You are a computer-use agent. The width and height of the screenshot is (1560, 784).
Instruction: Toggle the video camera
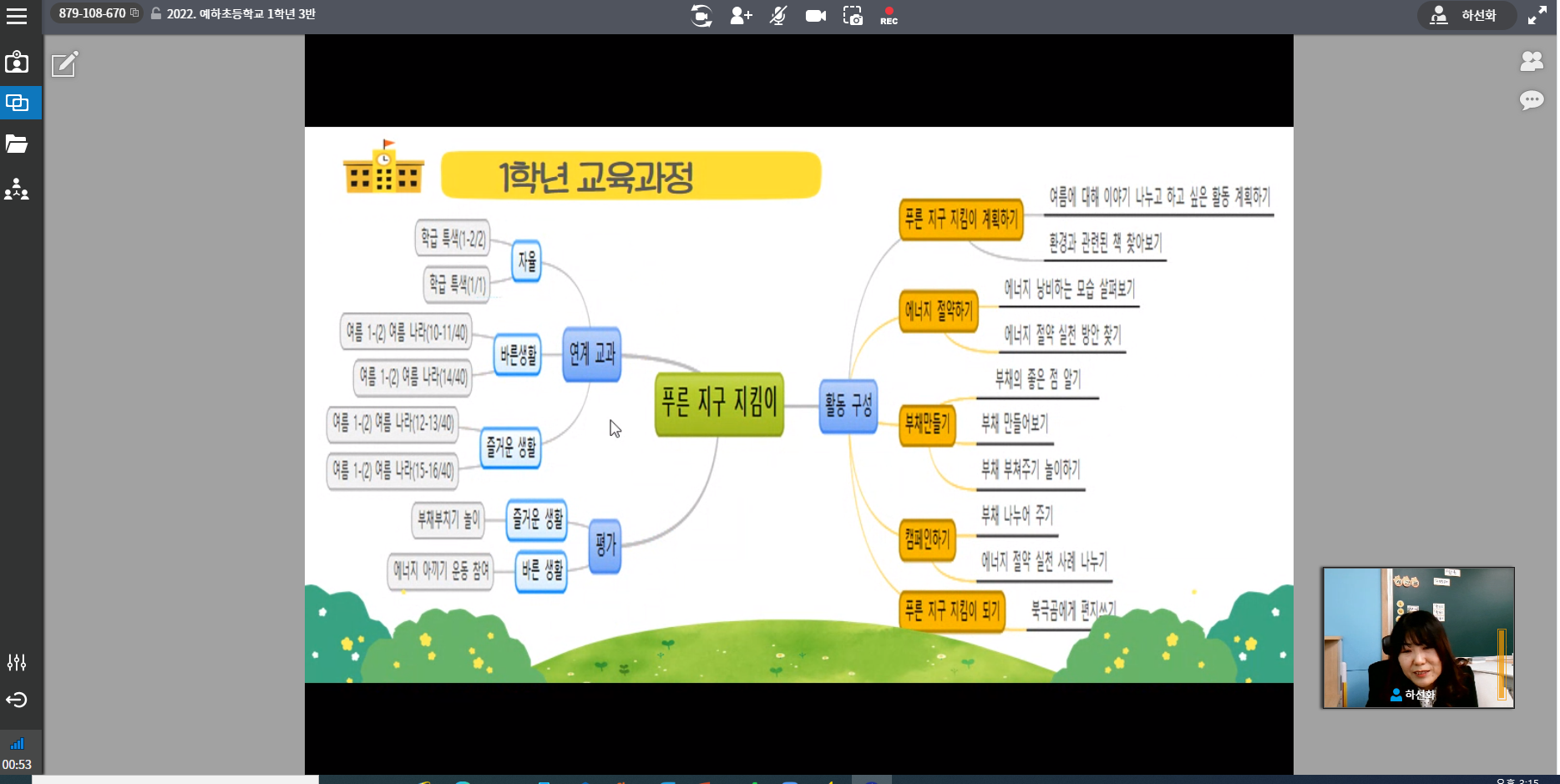coord(816,16)
